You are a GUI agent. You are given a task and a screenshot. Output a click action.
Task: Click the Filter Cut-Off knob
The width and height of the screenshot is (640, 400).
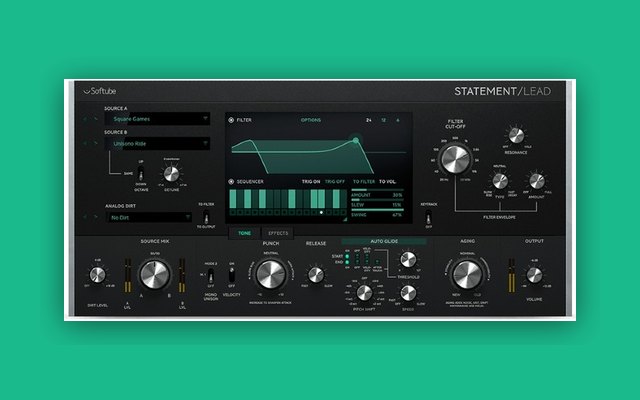(455, 159)
